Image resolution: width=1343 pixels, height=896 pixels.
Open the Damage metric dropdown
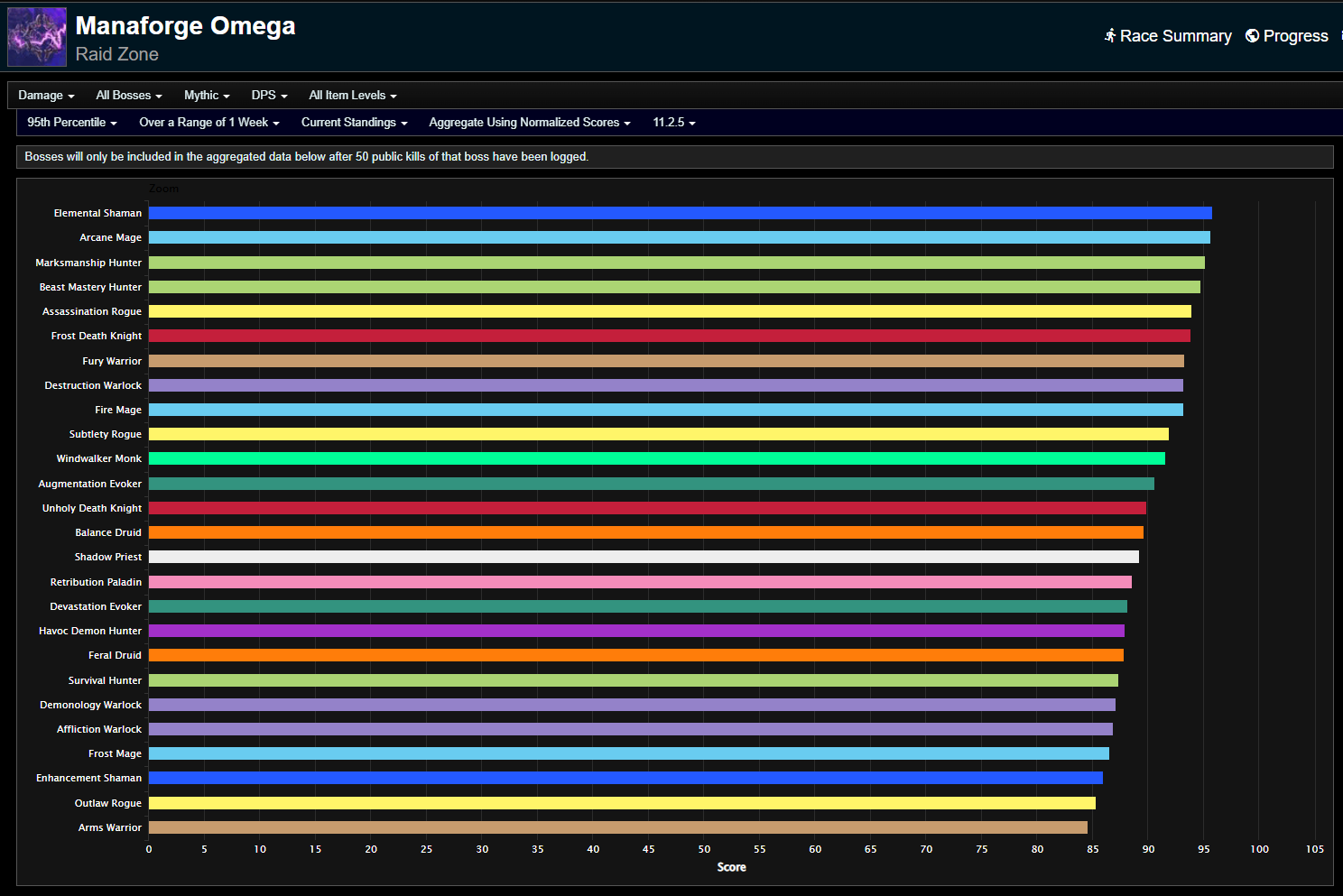click(45, 95)
